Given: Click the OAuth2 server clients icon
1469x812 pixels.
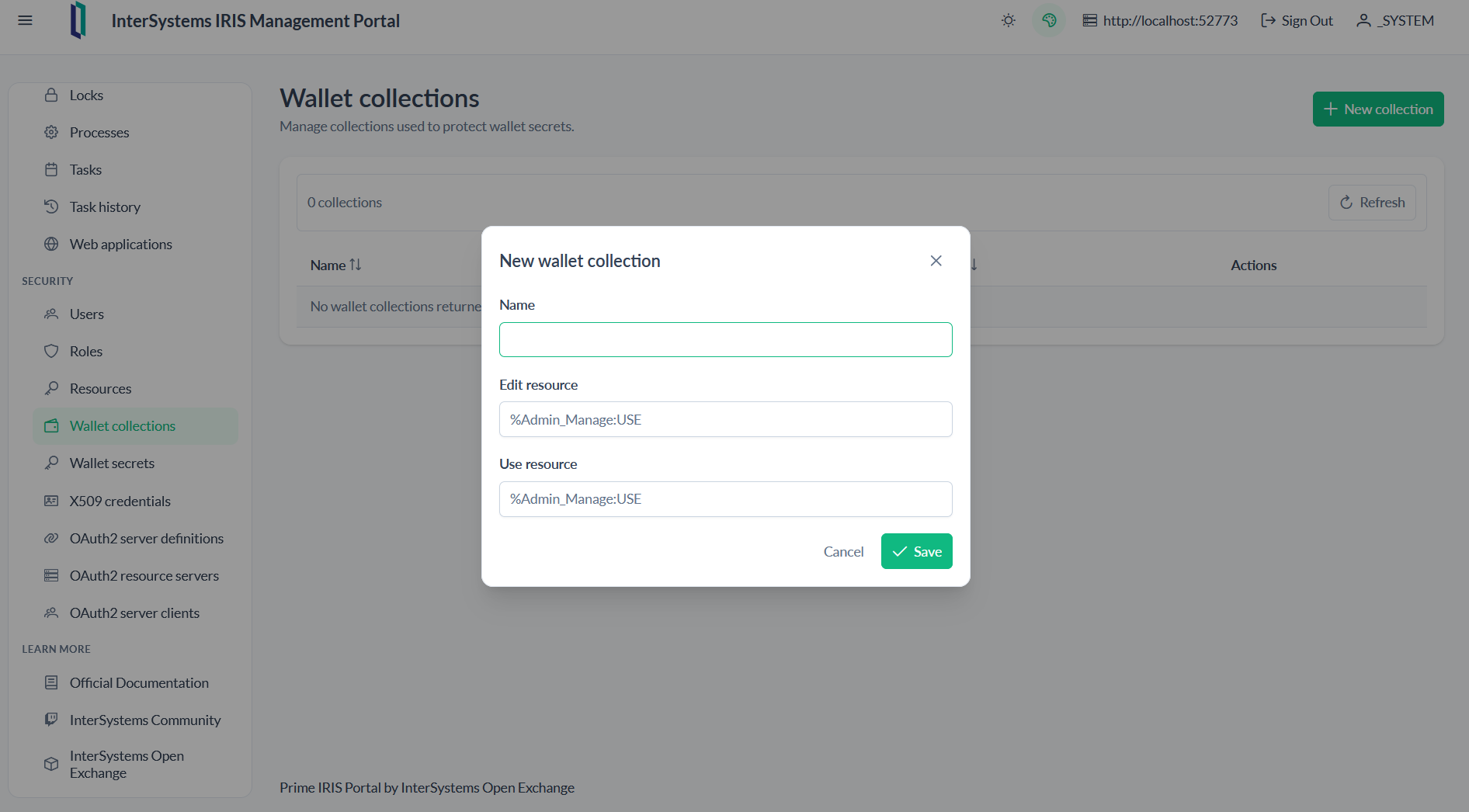Looking at the screenshot, I should tap(51, 612).
